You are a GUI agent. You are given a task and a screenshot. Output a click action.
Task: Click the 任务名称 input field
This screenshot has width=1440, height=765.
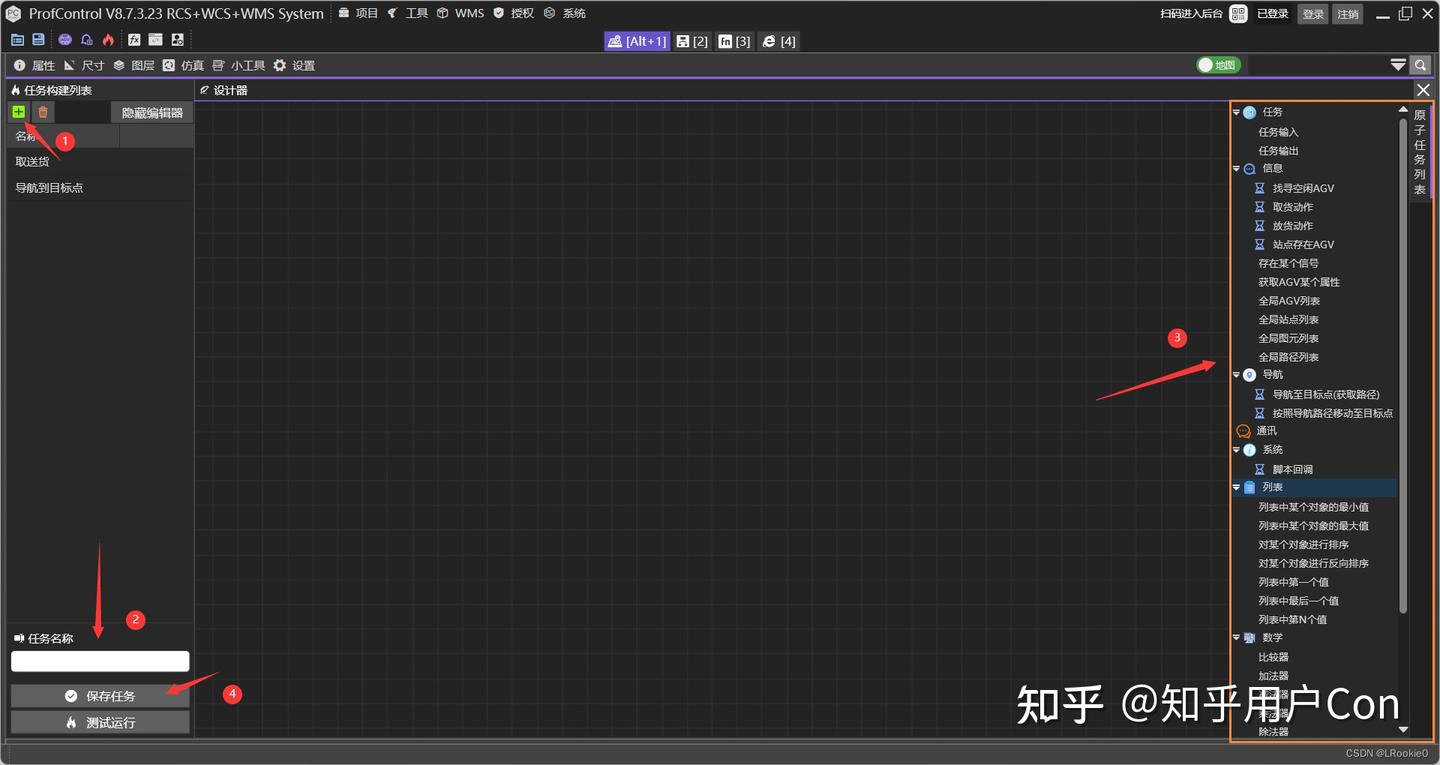pos(100,661)
